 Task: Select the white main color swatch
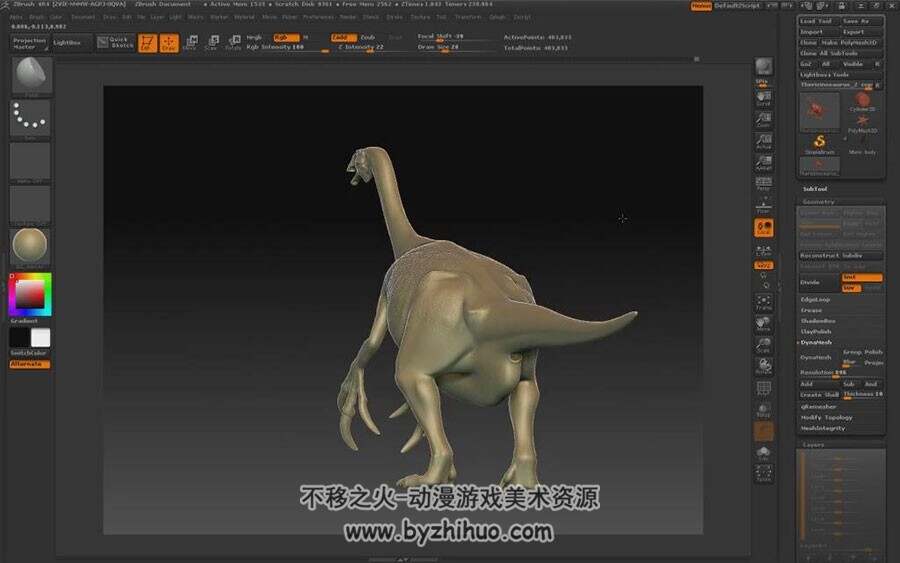[x=40, y=338]
